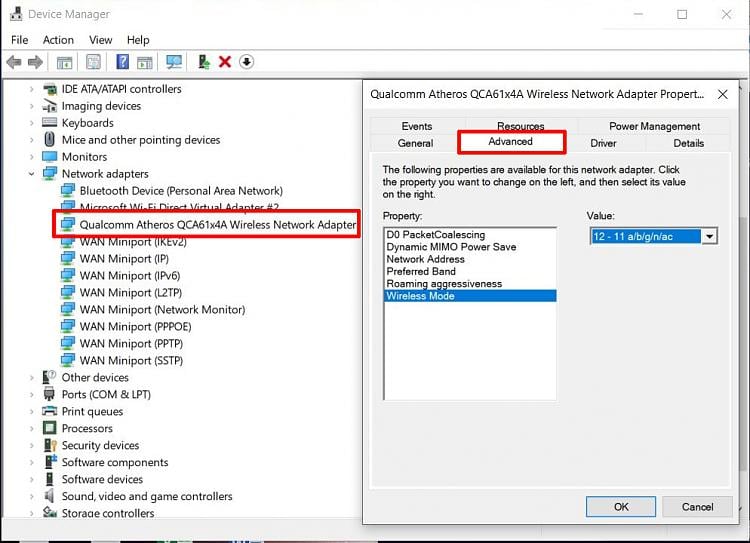The image size is (750, 543).
Task: Open the Help menu
Action: coord(138,40)
